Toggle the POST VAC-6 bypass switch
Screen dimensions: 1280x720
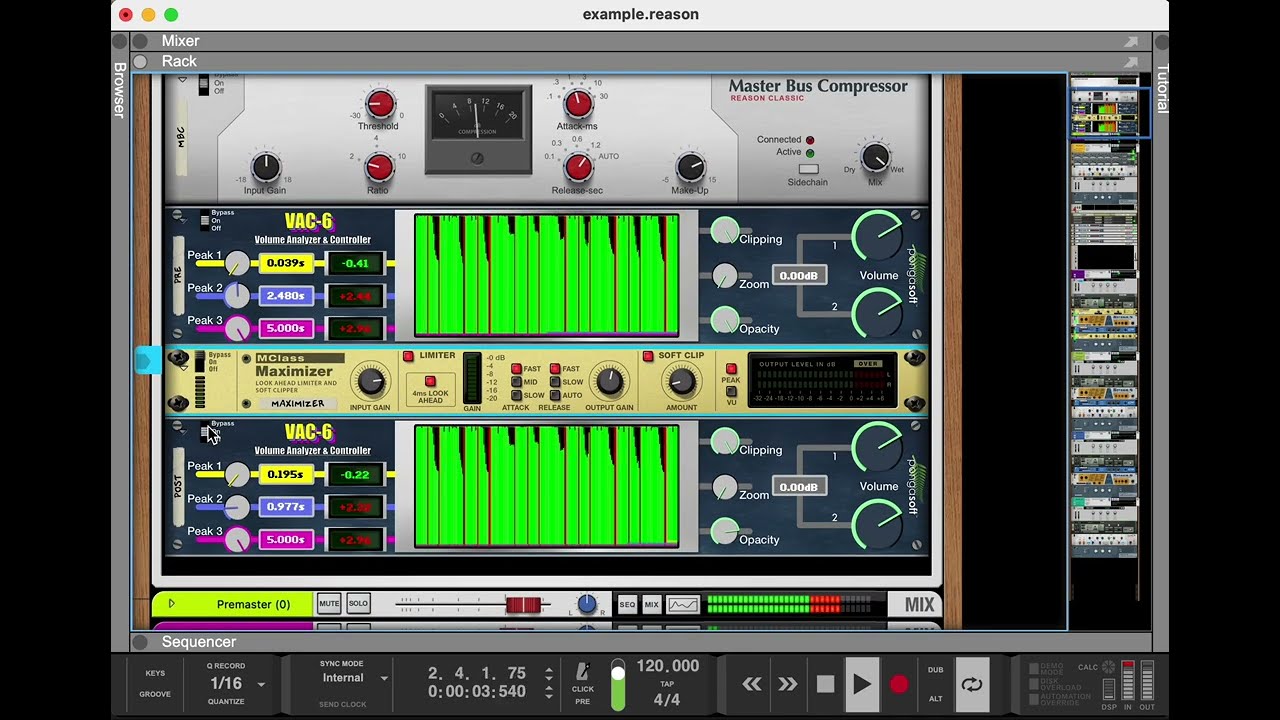(204, 432)
